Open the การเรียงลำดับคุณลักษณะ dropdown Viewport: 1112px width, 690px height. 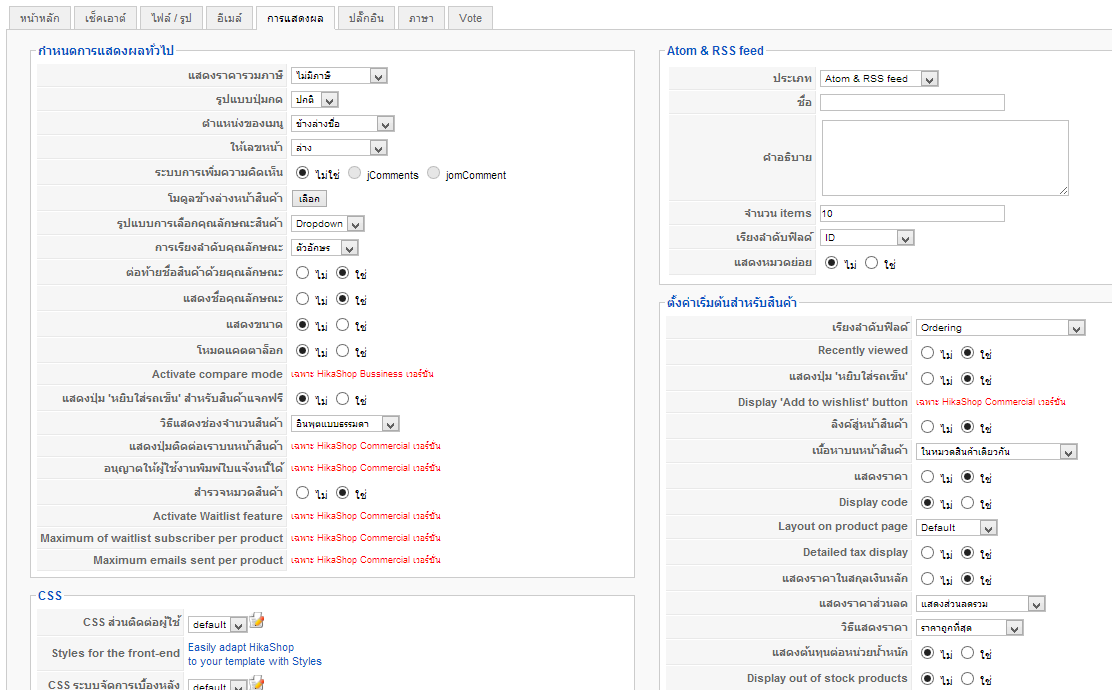coord(325,248)
